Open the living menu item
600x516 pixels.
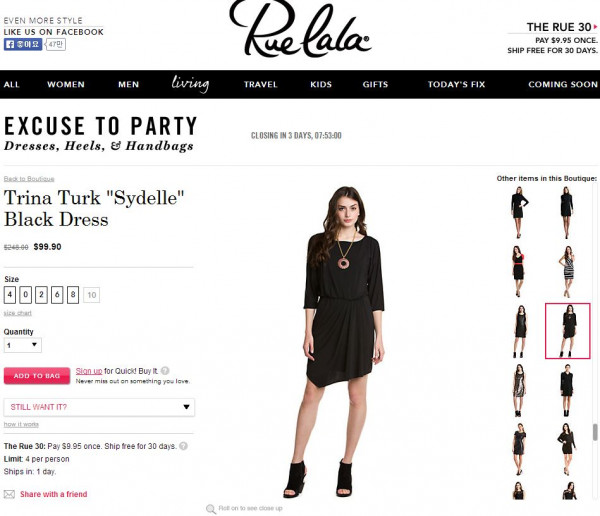190,84
